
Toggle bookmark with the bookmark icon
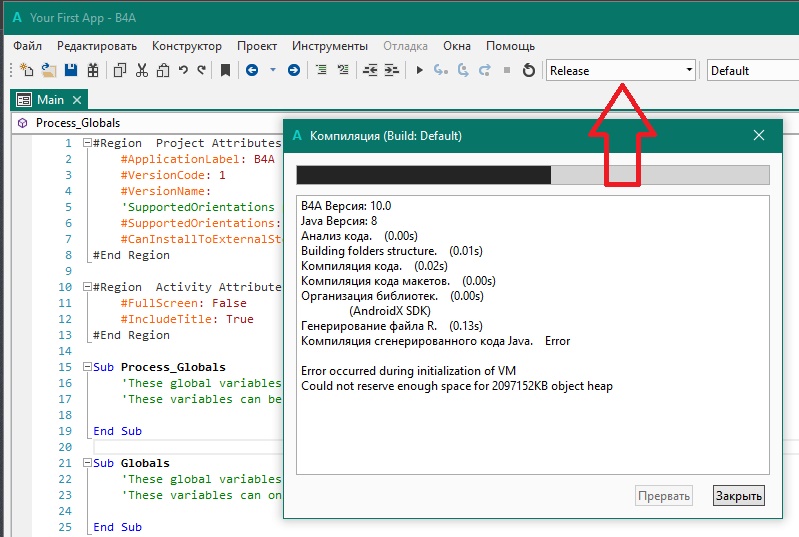point(226,70)
